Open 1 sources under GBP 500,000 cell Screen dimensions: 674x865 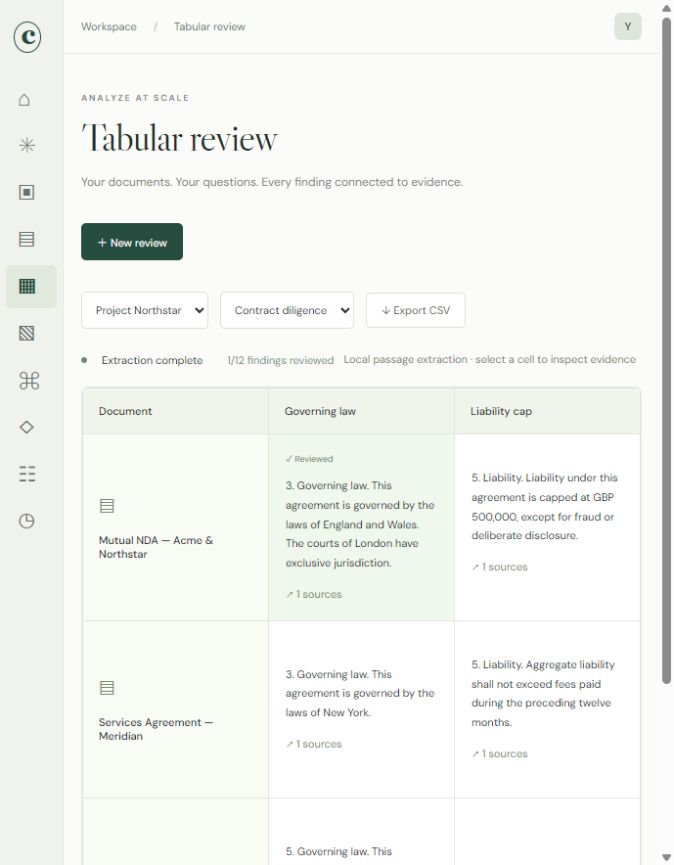click(x=500, y=567)
